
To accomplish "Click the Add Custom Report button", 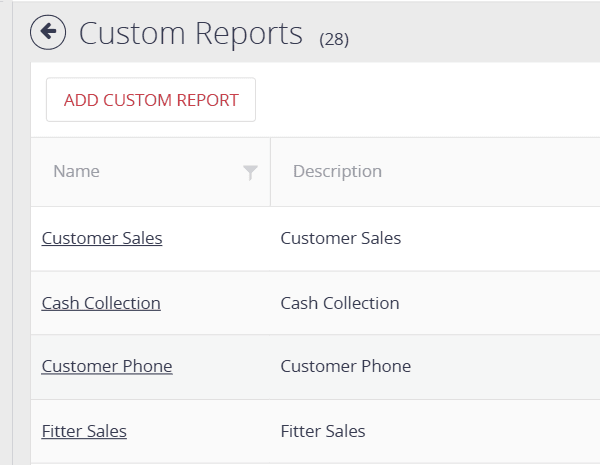I will click(151, 100).
